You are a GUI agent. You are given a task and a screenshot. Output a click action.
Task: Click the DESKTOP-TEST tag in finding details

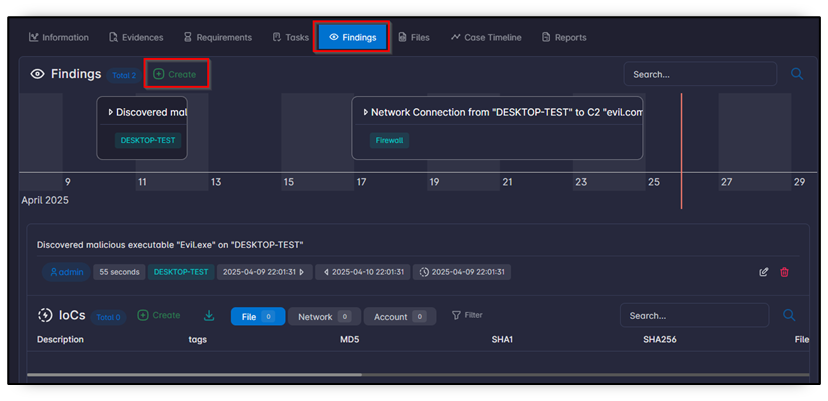(181, 272)
